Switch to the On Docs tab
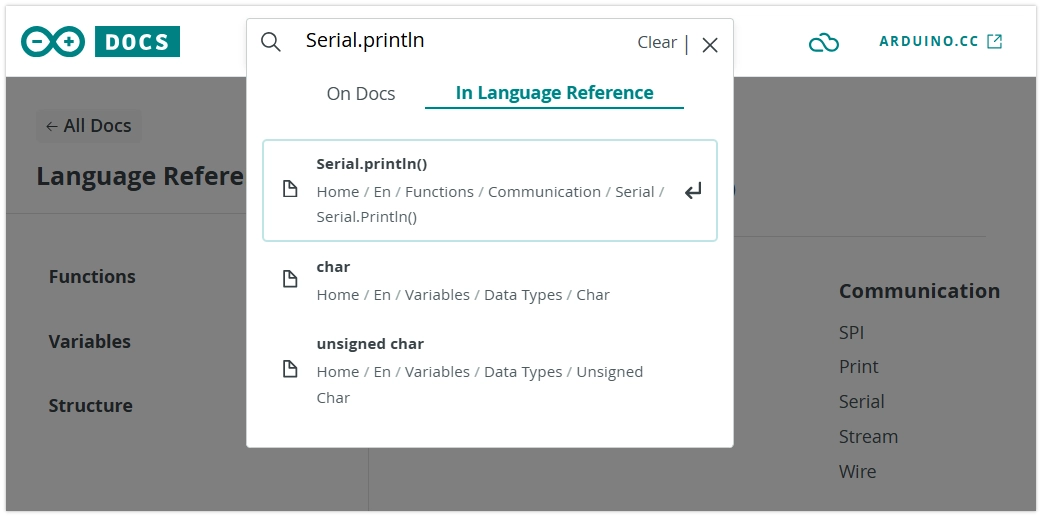Viewport: 1042px width, 517px height. point(361,93)
